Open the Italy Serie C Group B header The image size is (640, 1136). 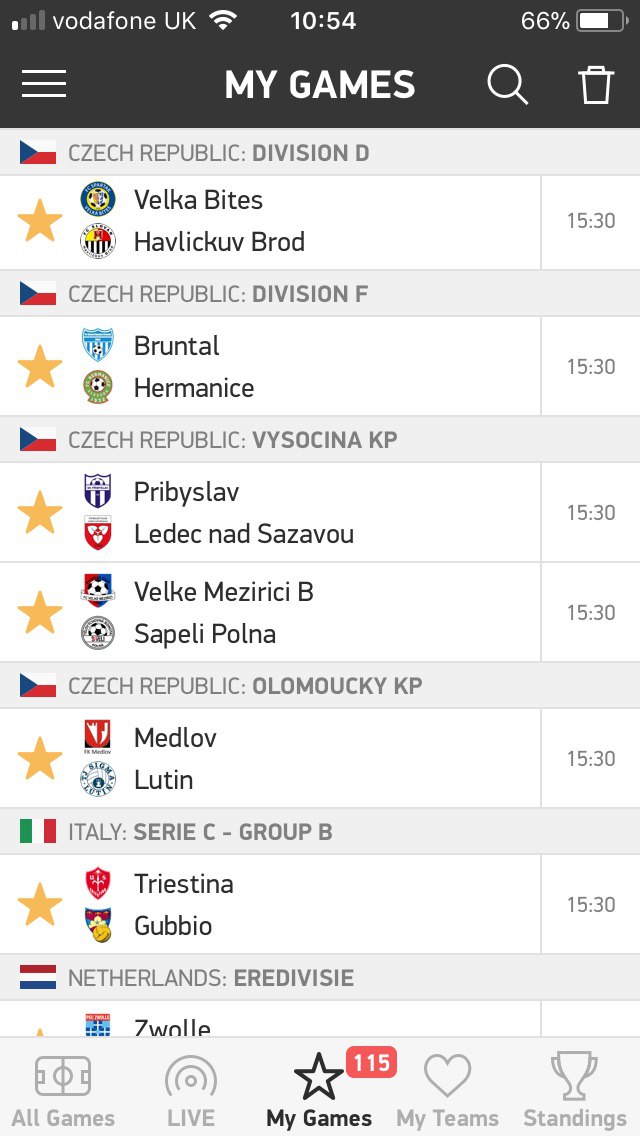tap(320, 832)
